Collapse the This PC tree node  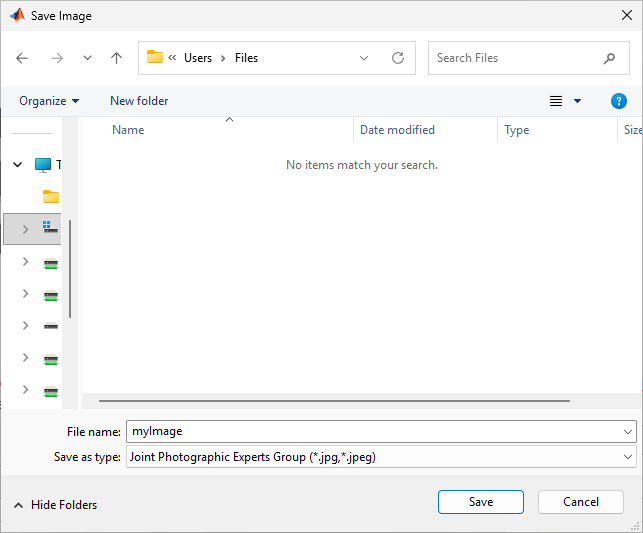[x=17, y=165]
